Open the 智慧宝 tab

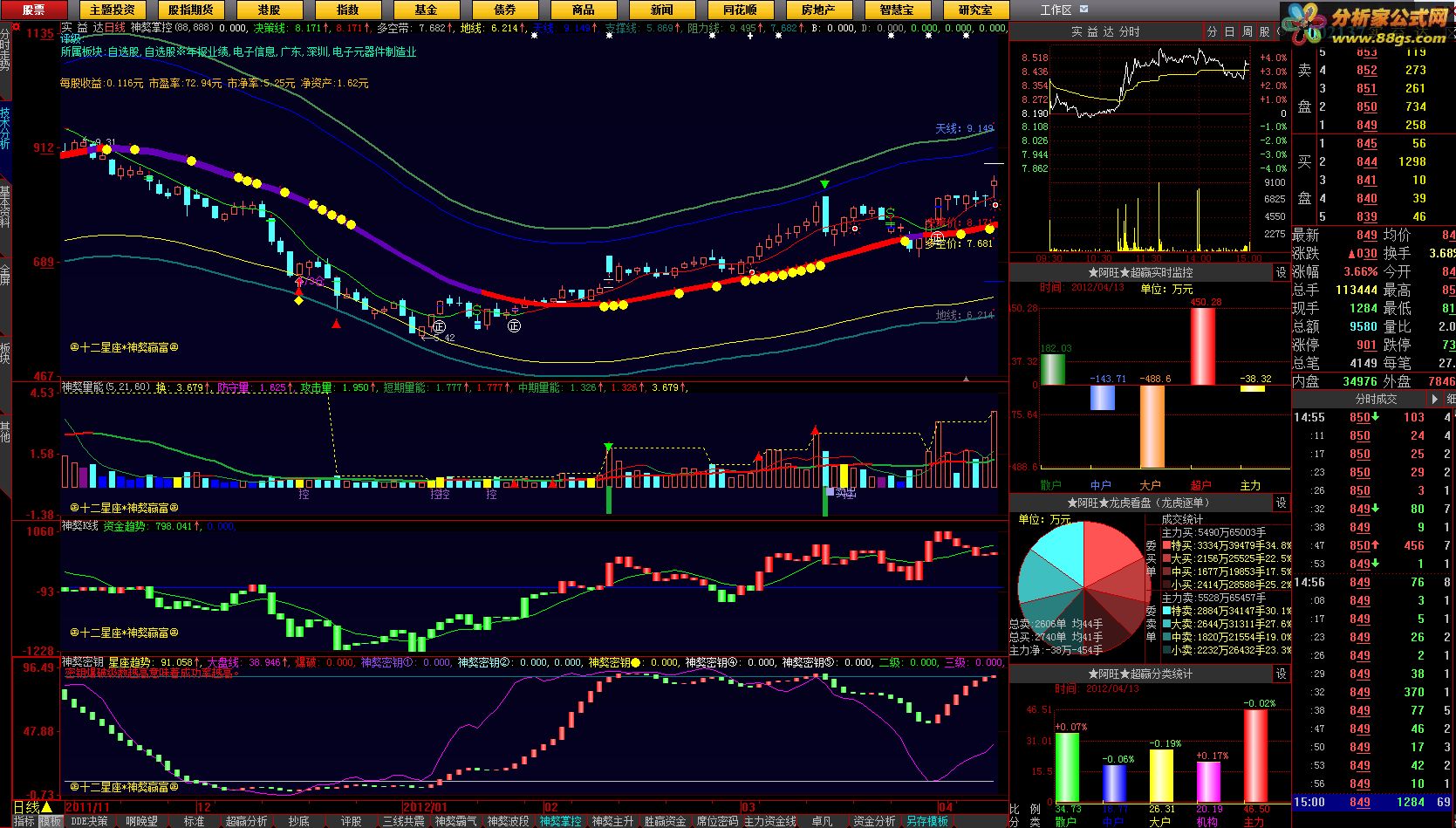coord(897,10)
